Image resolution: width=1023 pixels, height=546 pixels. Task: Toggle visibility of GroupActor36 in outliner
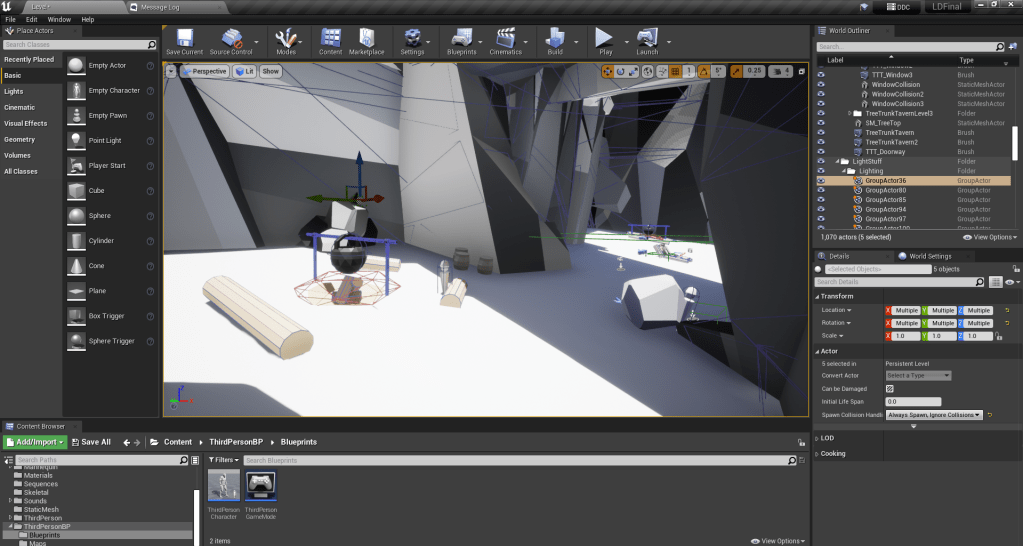point(821,181)
